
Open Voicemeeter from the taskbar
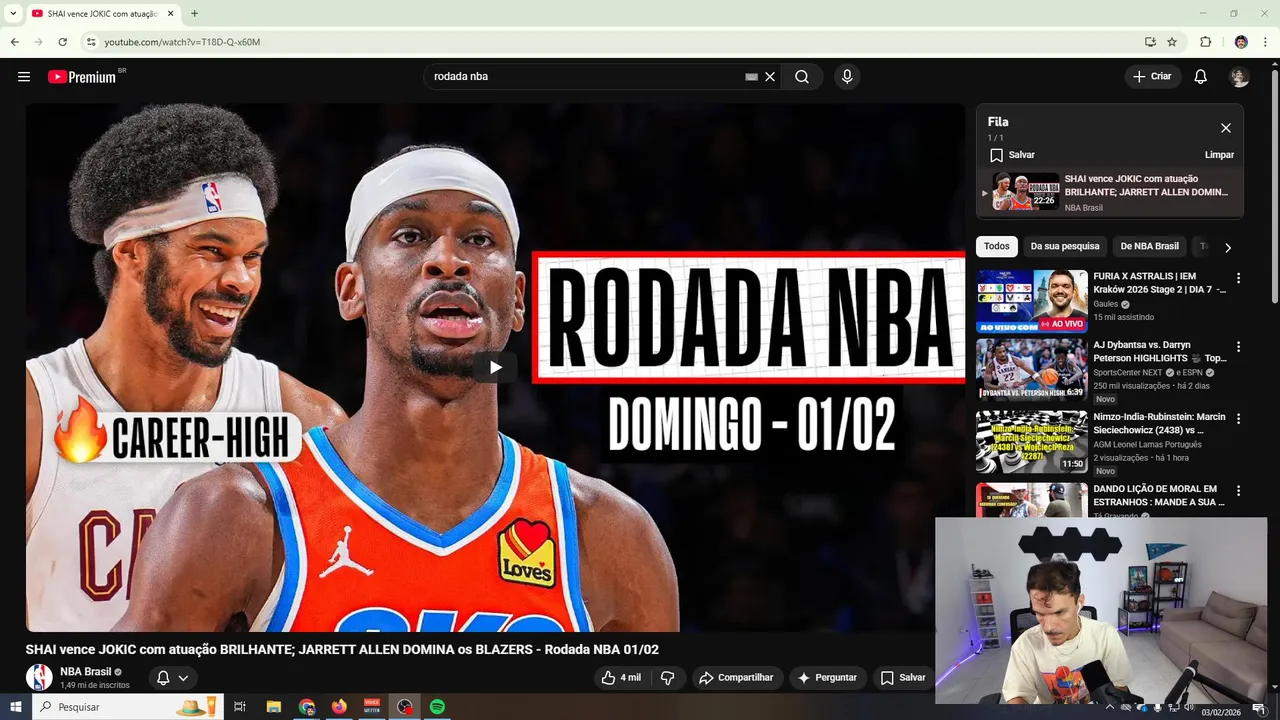372,707
